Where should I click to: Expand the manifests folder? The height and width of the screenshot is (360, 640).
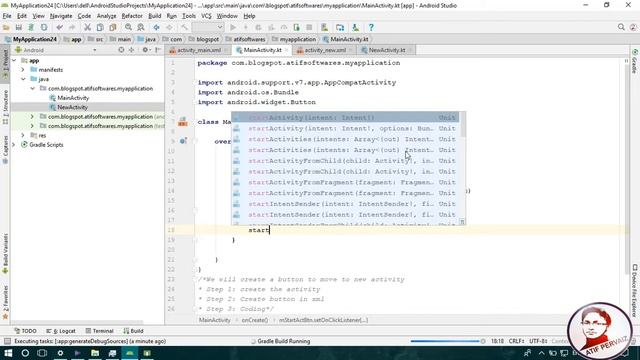pos(23,70)
